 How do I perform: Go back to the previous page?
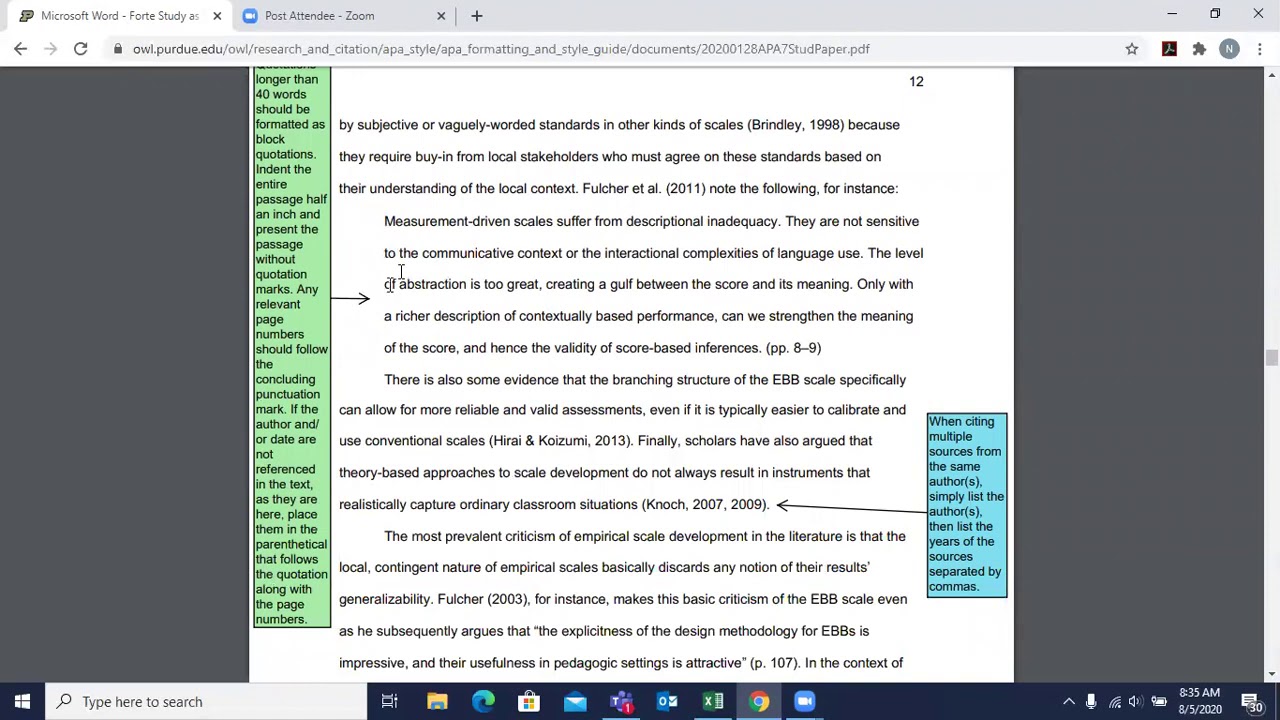[20, 48]
